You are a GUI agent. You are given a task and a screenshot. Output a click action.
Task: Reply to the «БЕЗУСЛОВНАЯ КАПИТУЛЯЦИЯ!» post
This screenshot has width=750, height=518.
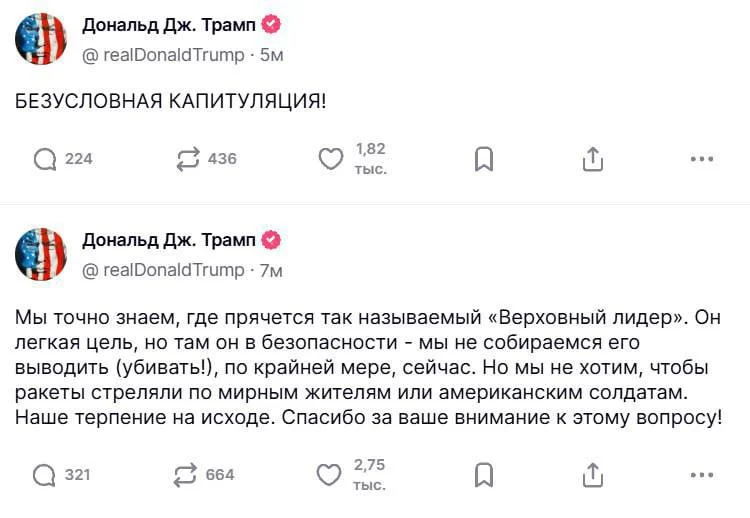click(45, 159)
